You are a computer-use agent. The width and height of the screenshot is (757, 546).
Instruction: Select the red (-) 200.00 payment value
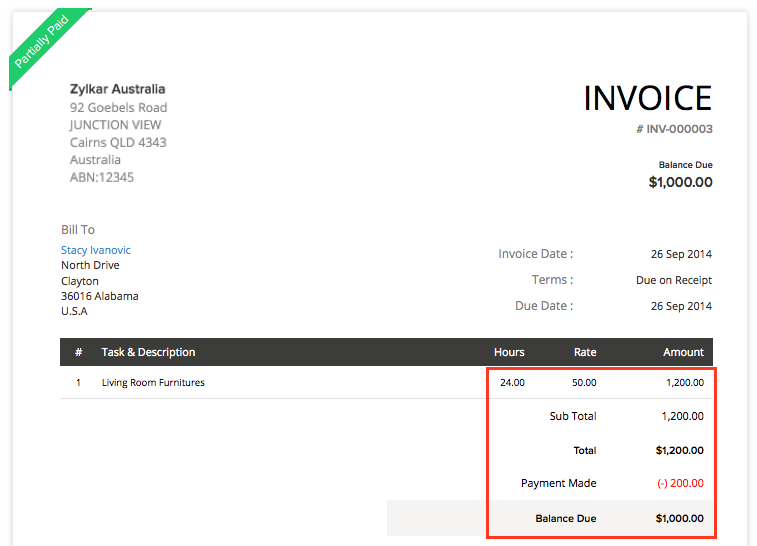[680, 483]
